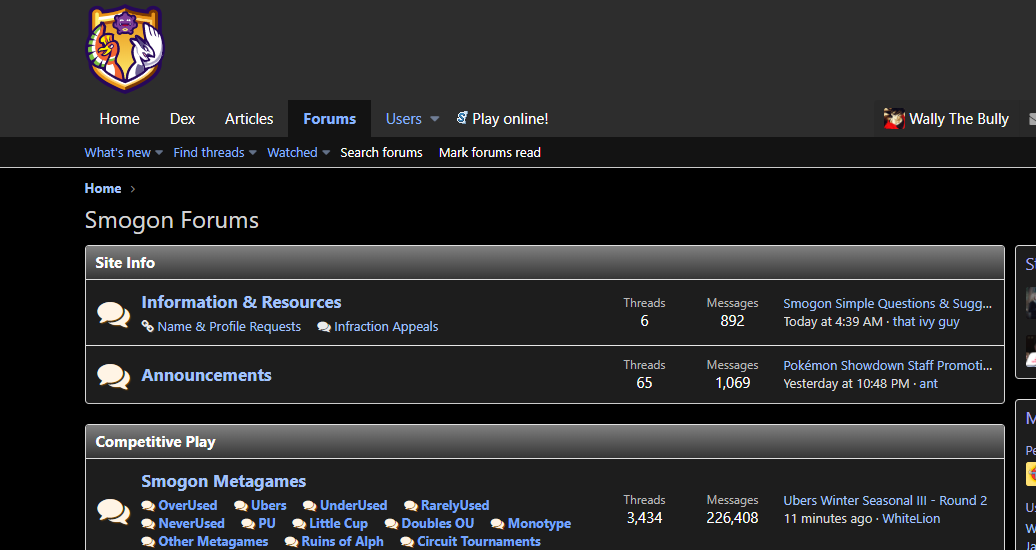Open the Users nav tab

404,119
